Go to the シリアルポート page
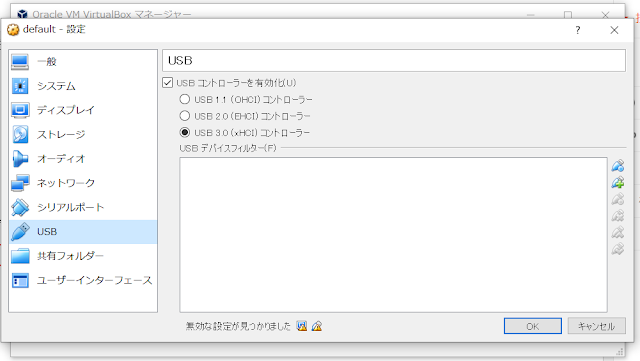Image resolution: width=640 pixels, height=361 pixels. 83,207
